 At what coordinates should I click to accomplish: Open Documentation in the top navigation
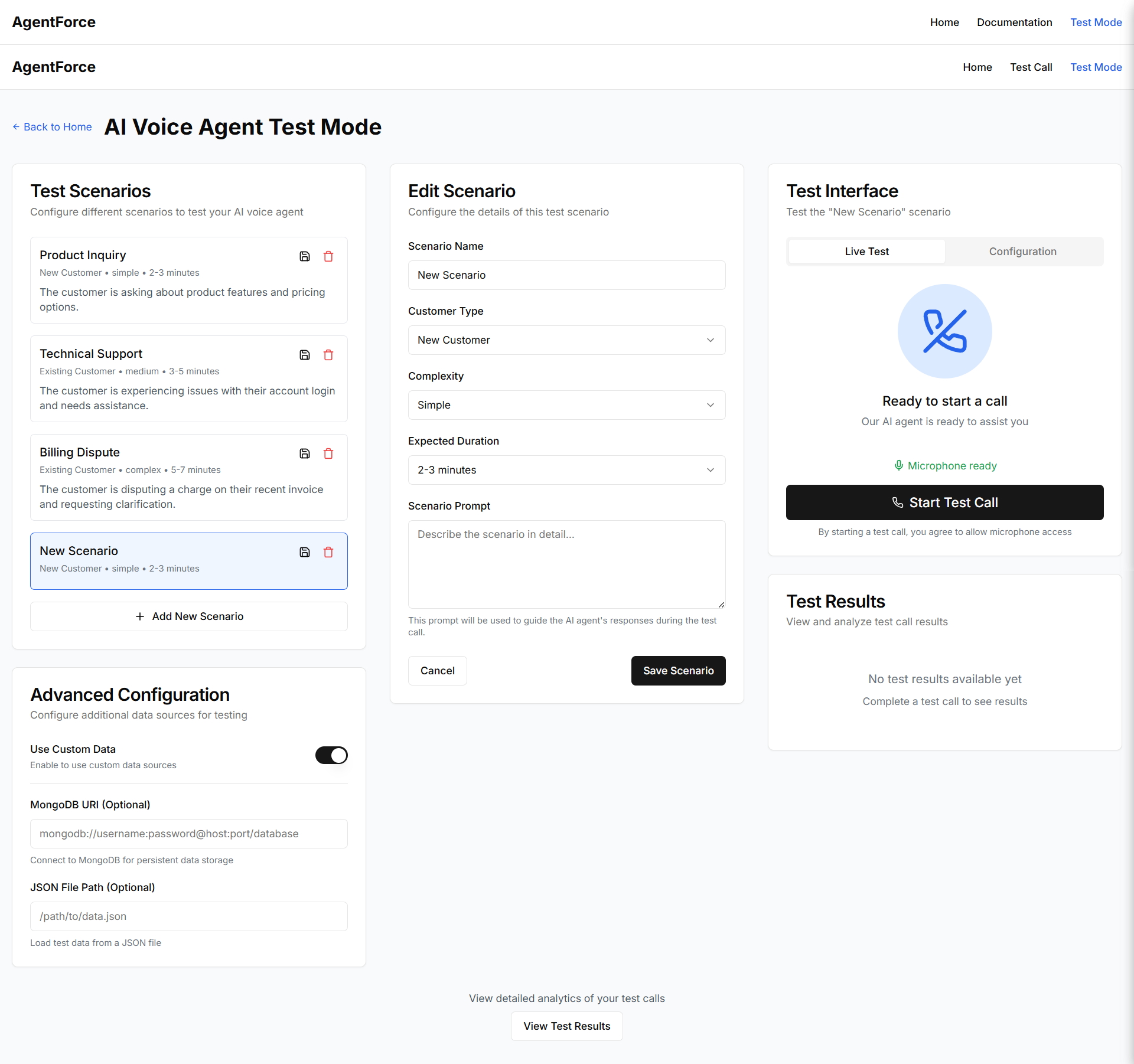1014,22
